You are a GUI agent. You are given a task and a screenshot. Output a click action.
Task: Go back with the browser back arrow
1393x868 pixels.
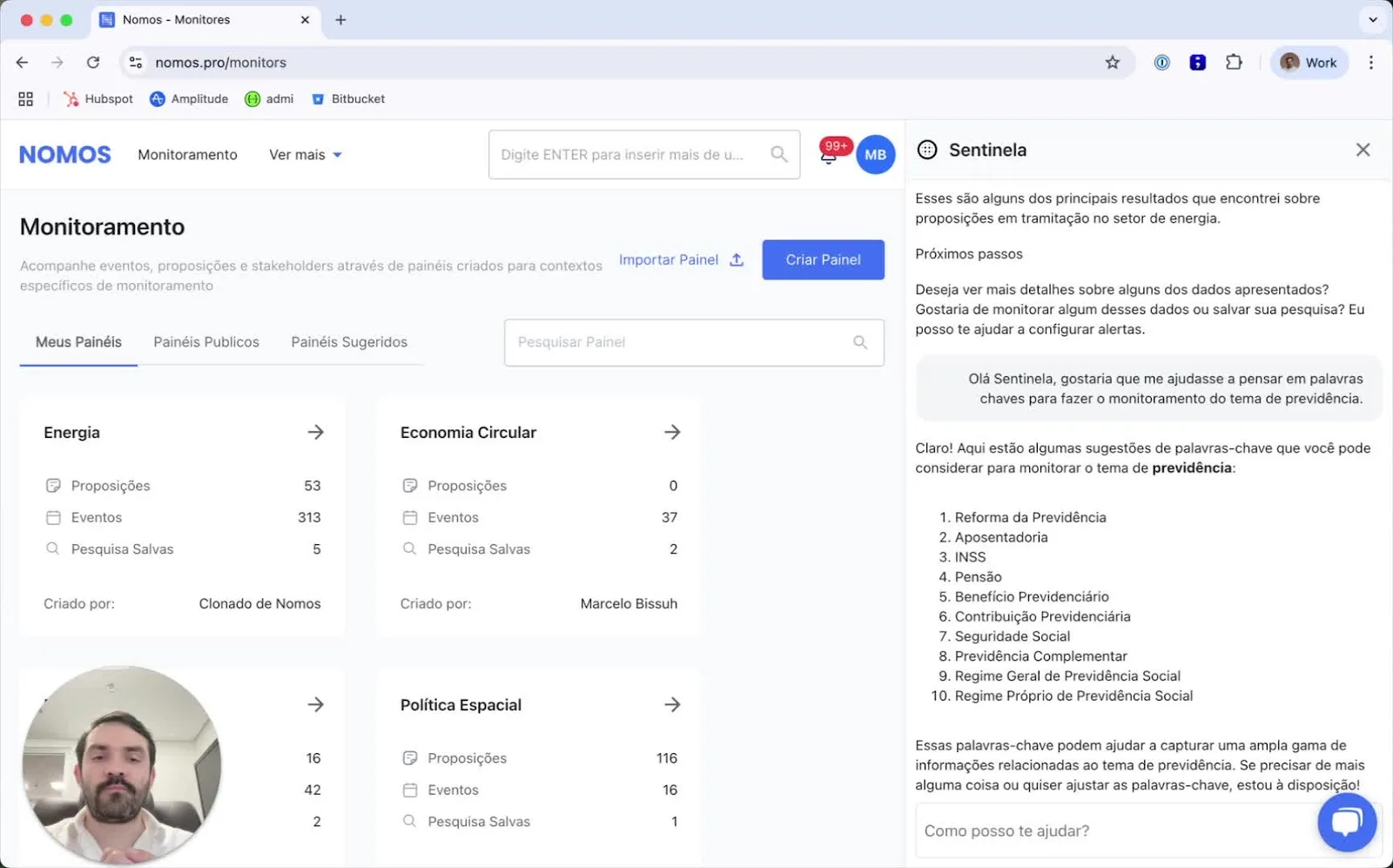[23, 63]
